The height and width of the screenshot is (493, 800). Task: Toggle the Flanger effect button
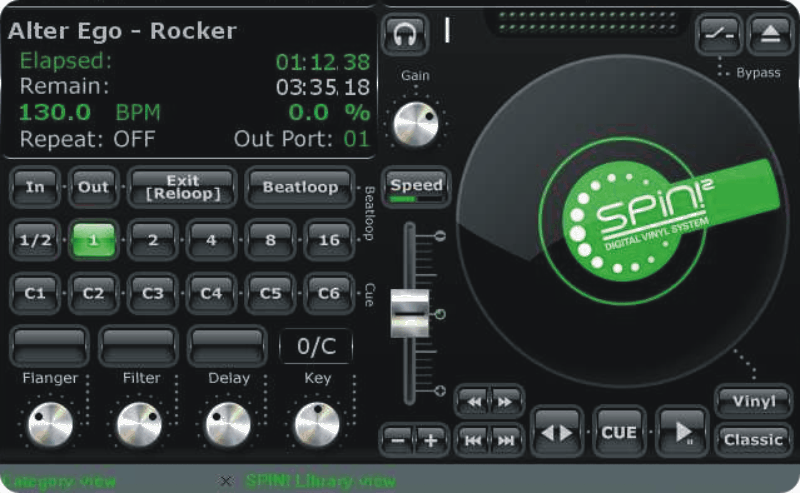coord(49,346)
